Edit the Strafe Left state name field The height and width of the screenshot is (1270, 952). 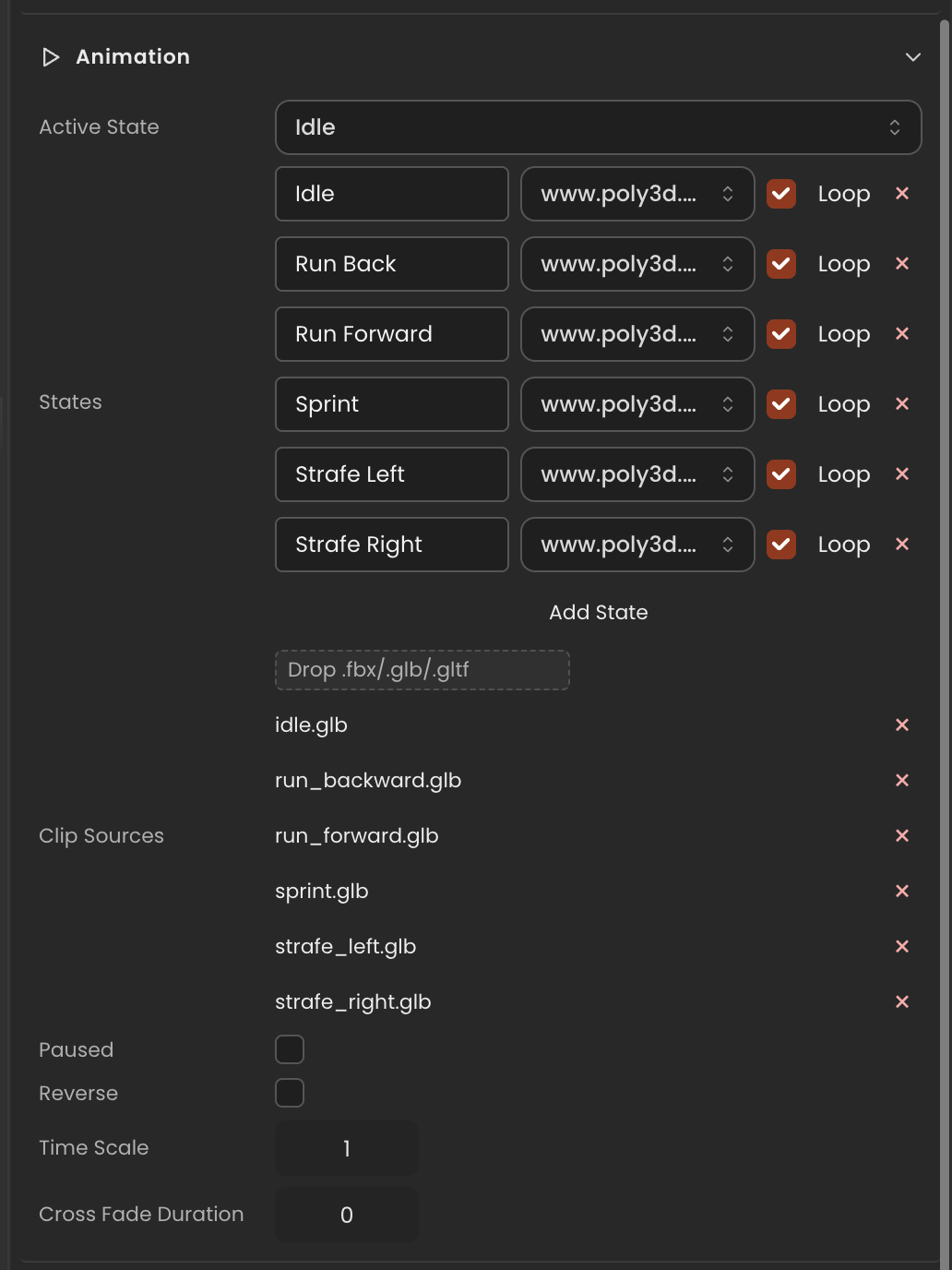pyautogui.click(x=392, y=474)
